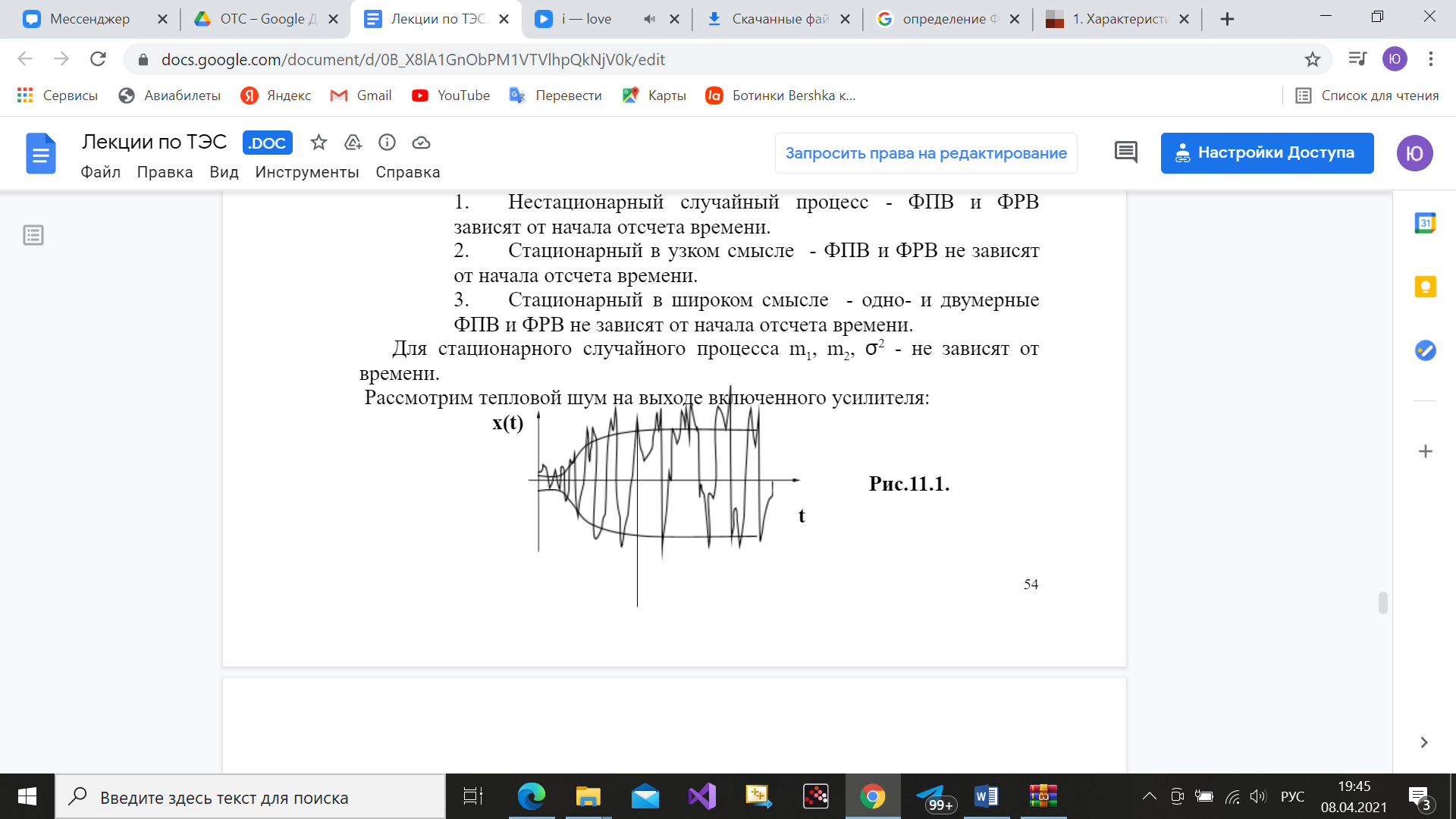Open the volume control in tray
This screenshot has width=1456, height=819.
click(x=1258, y=796)
